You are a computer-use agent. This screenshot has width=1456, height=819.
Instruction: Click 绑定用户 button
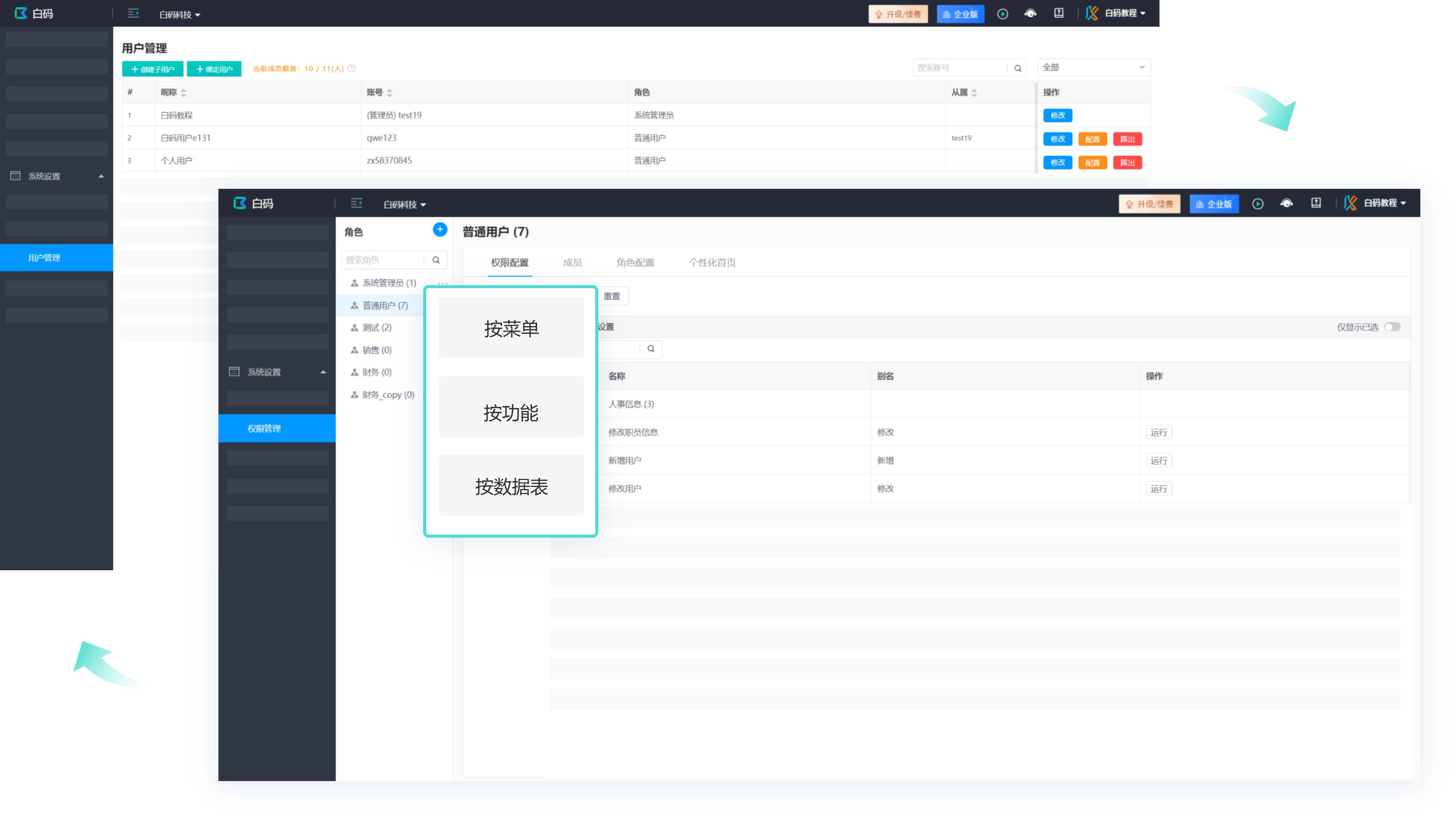213,69
